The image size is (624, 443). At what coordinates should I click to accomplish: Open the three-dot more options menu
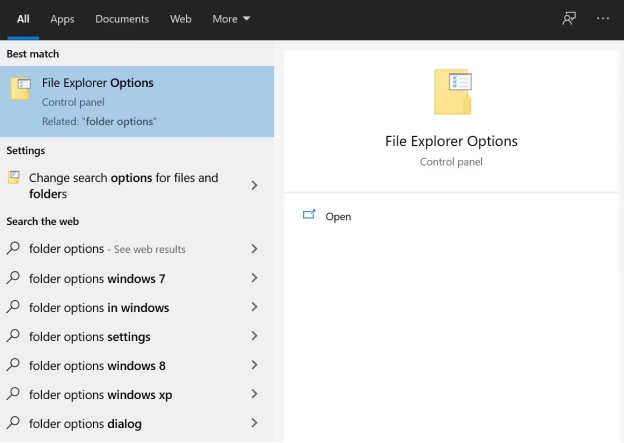602,18
